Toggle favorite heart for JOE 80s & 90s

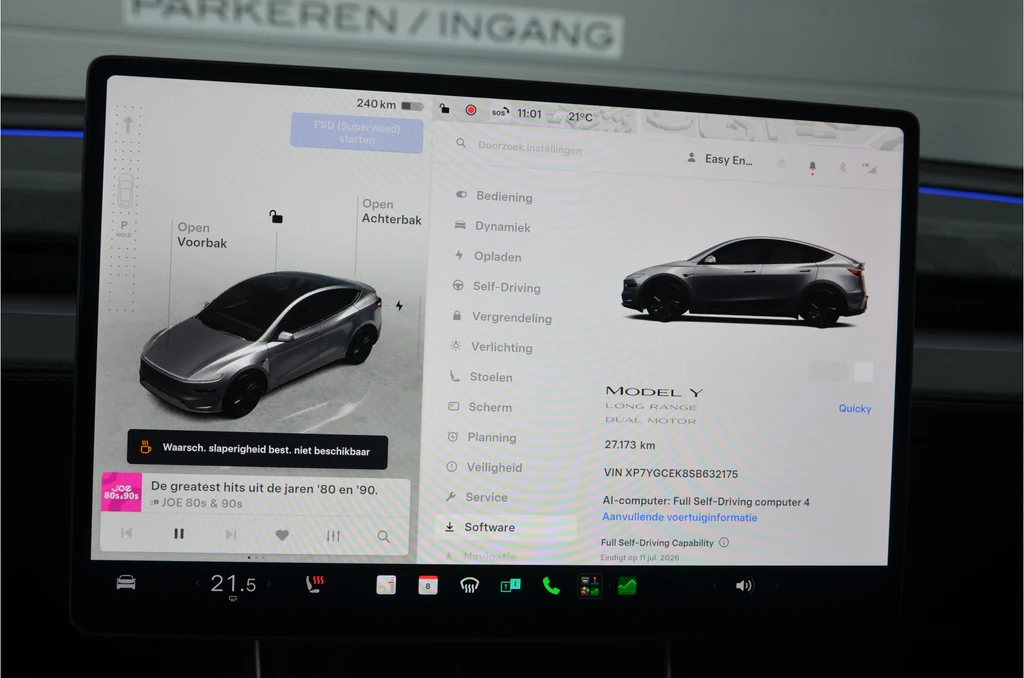[x=282, y=535]
